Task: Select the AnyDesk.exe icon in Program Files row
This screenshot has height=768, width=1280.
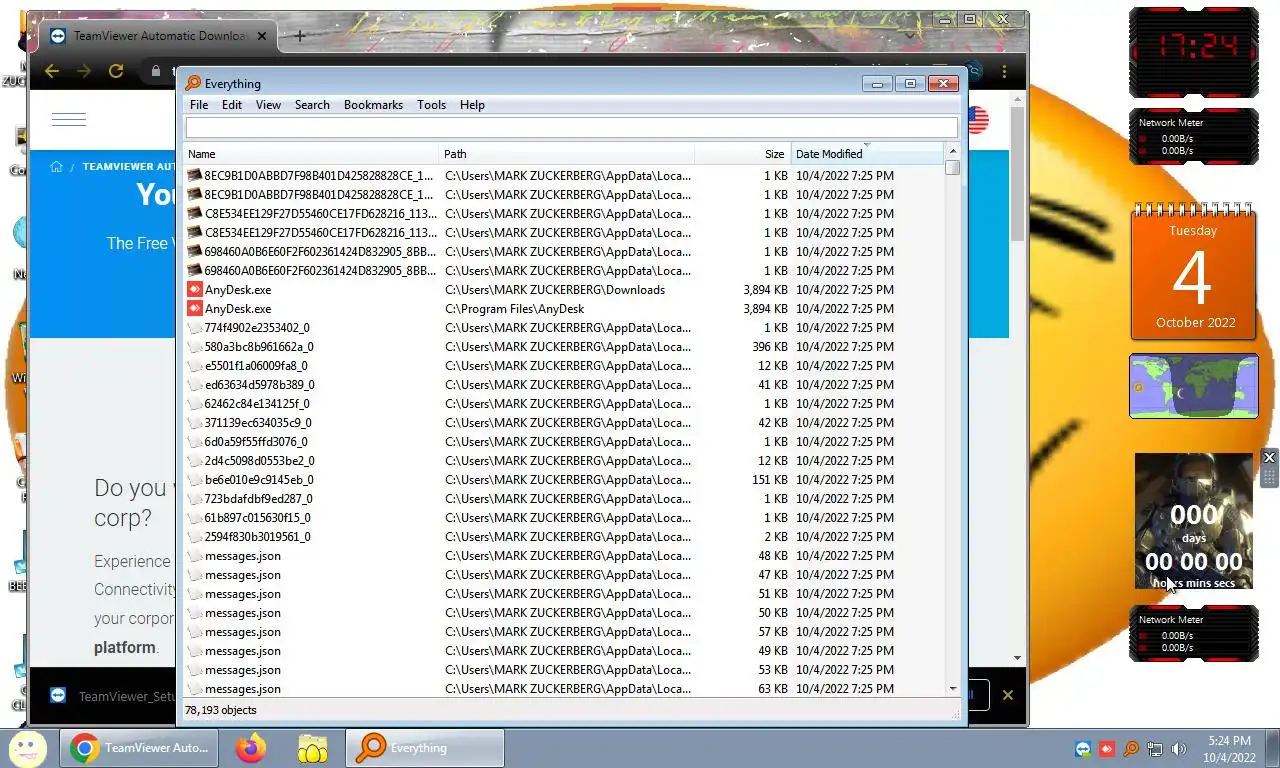Action: 195,309
